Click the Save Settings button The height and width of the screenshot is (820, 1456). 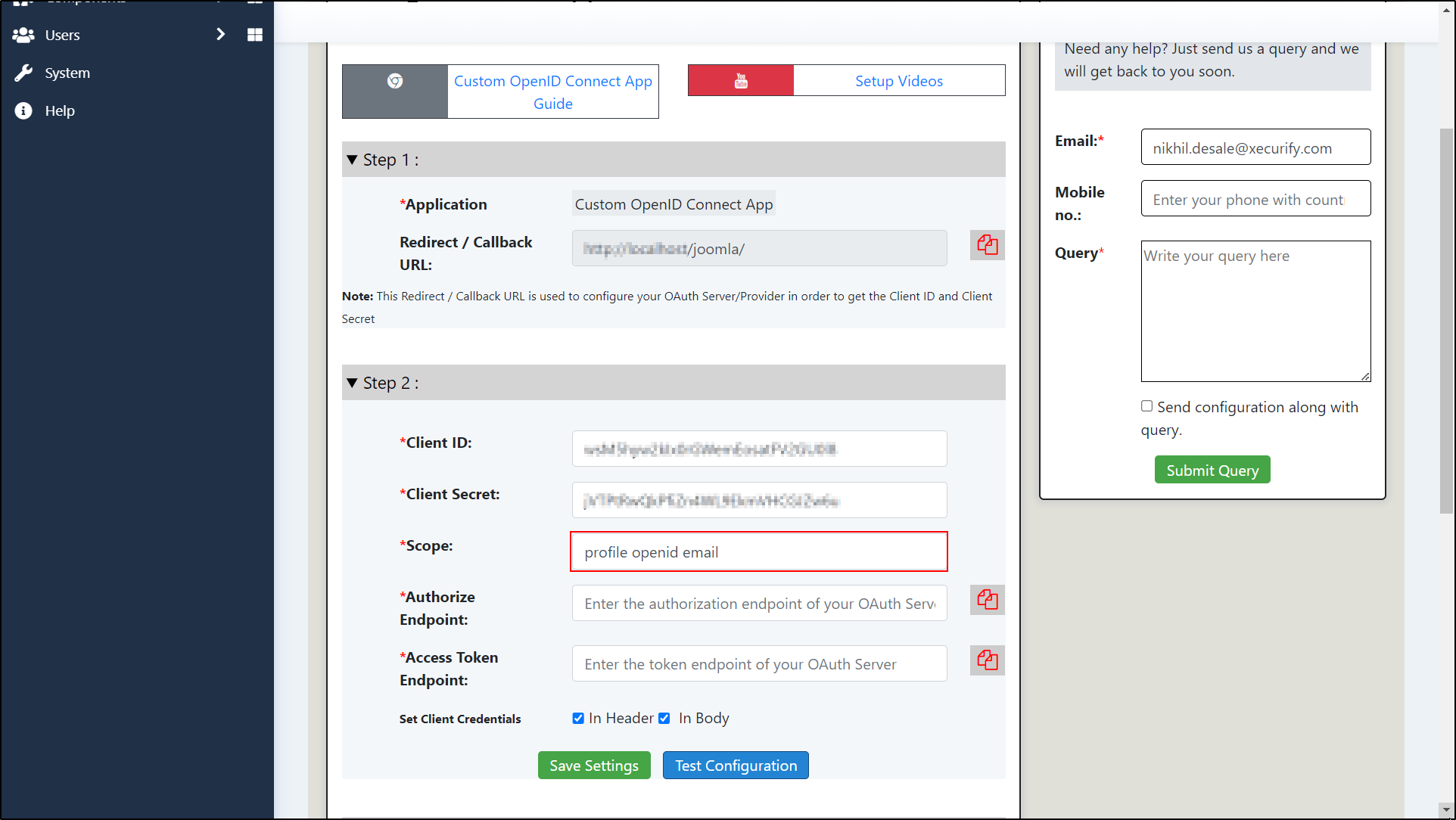[x=593, y=766]
